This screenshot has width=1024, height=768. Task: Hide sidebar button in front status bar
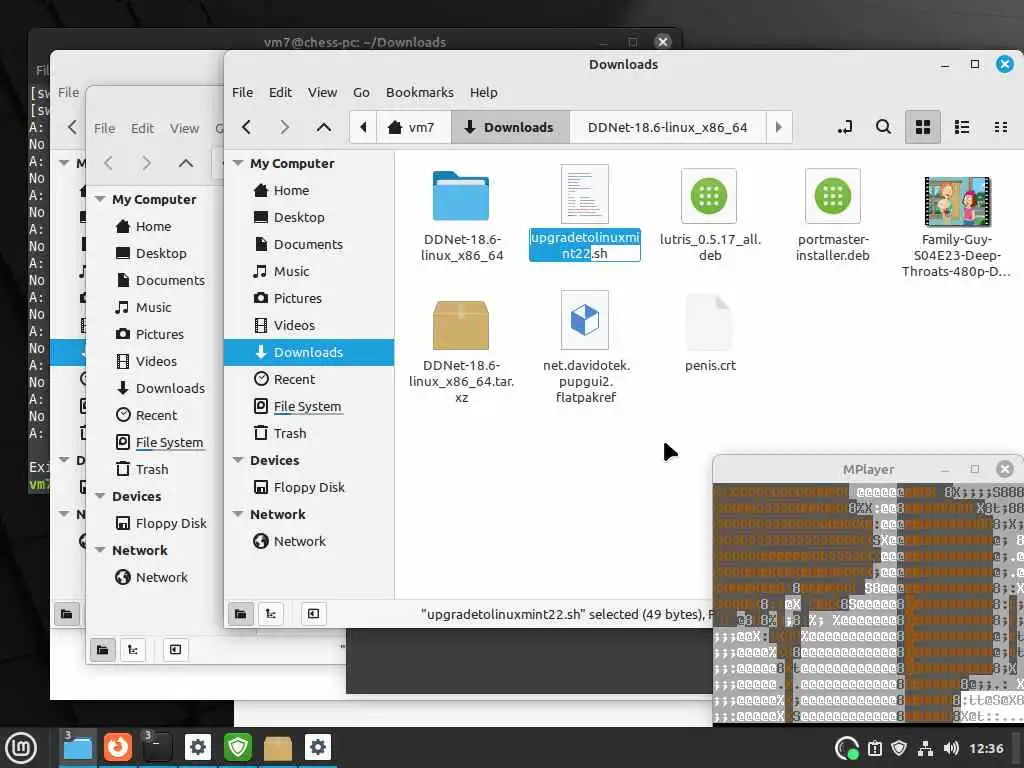click(x=313, y=614)
